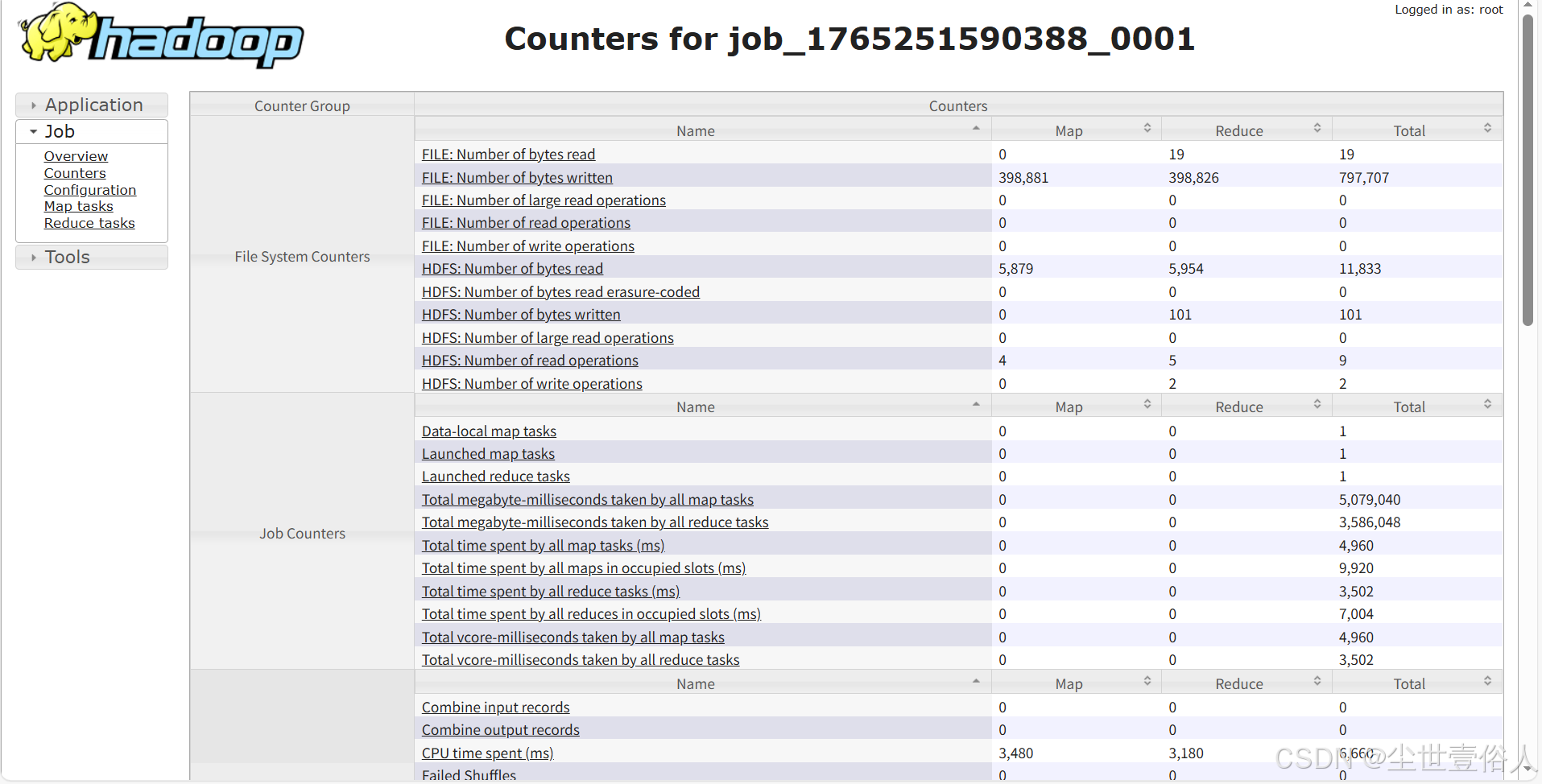Image resolution: width=1542 pixels, height=784 pixels.
Task: Open Data-local map tasks counter
Action: click(x=489, y=431)
